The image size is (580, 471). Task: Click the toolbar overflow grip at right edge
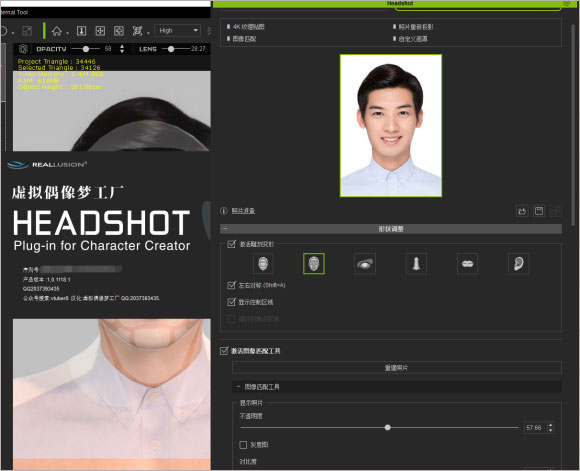pos(209,31)
